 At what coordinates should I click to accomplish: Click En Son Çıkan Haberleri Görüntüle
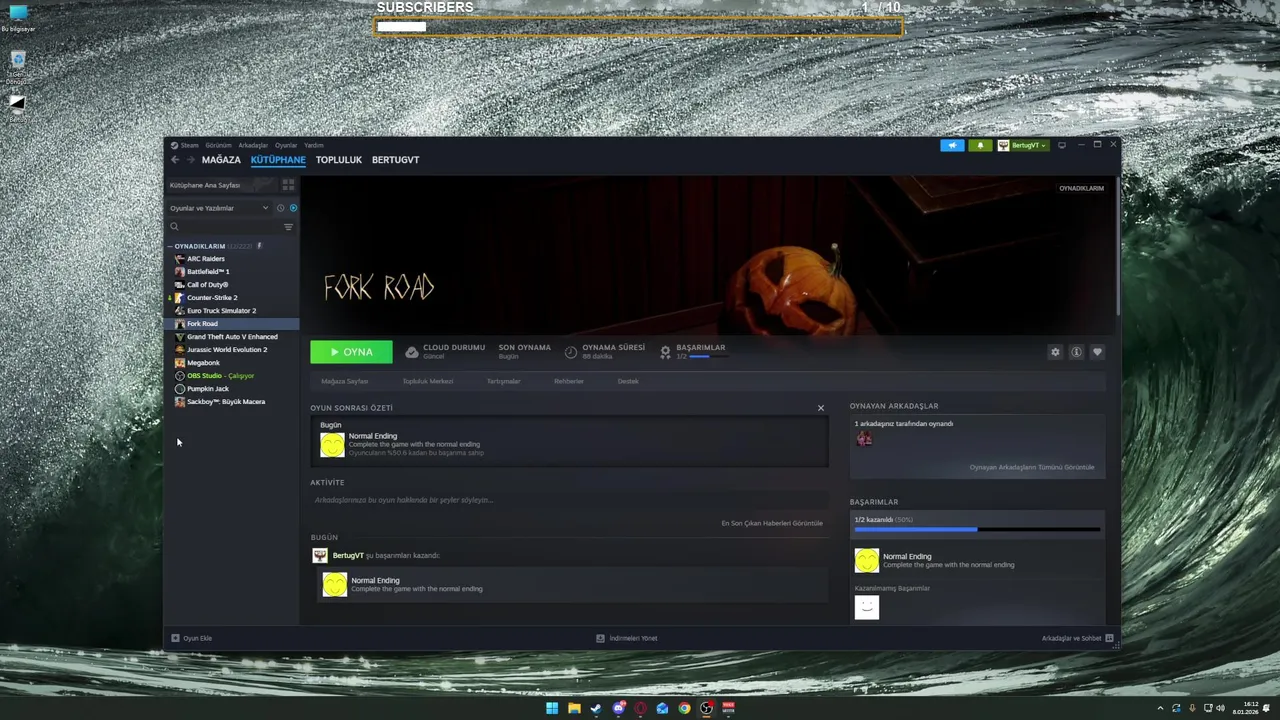coord(772,523)
